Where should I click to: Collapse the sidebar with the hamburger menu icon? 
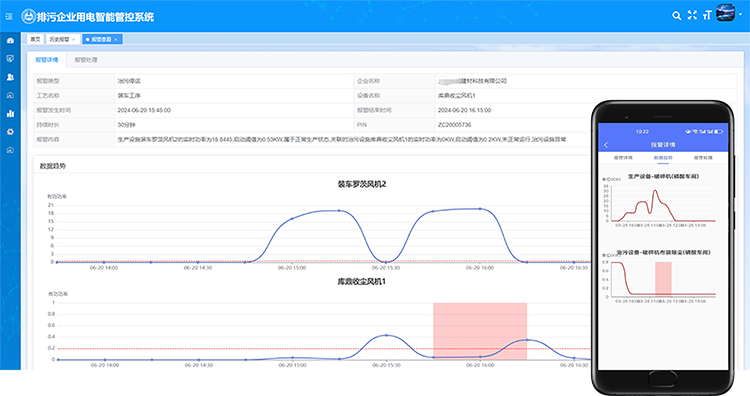pyautogui.click(x=9, y=17)
